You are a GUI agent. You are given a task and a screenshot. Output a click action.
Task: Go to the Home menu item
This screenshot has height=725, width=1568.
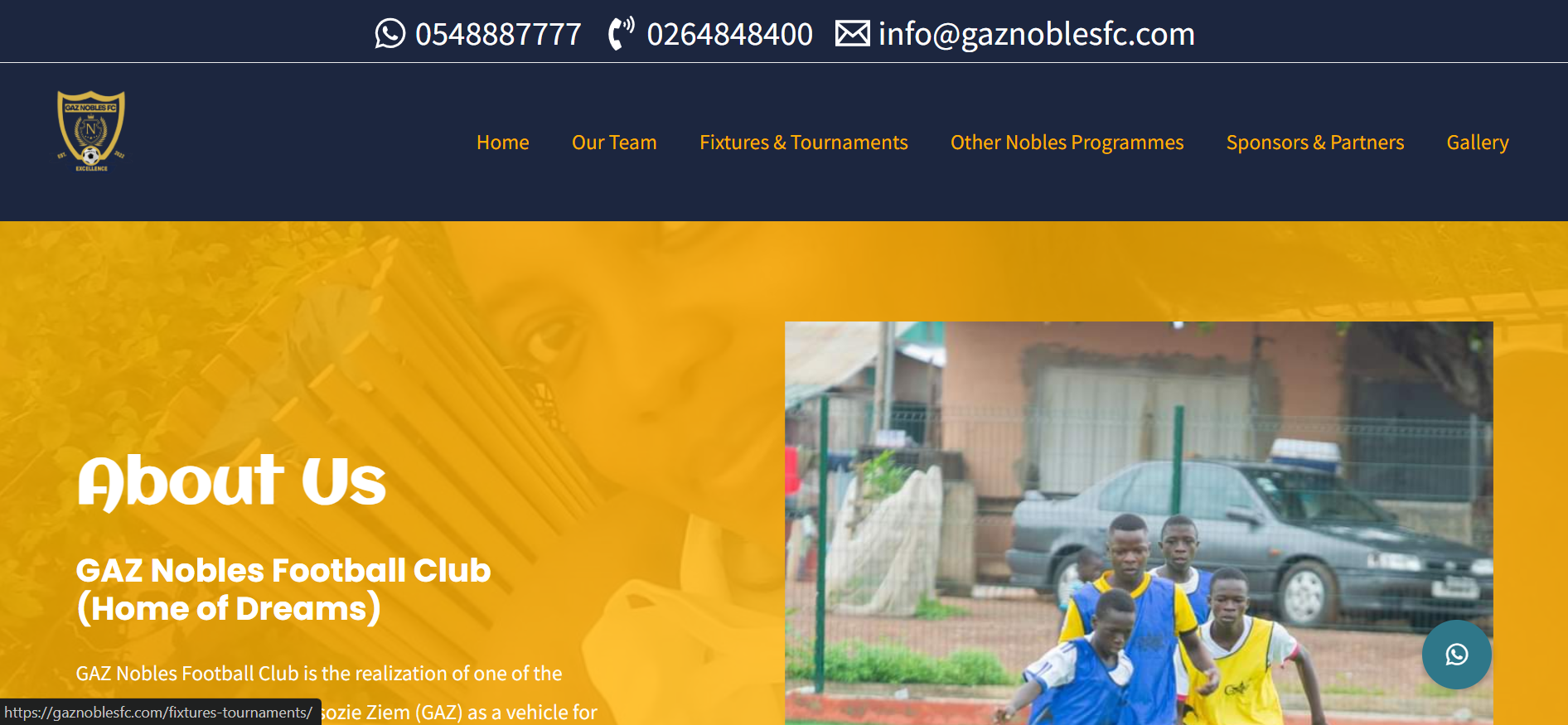tap(503, 143)
